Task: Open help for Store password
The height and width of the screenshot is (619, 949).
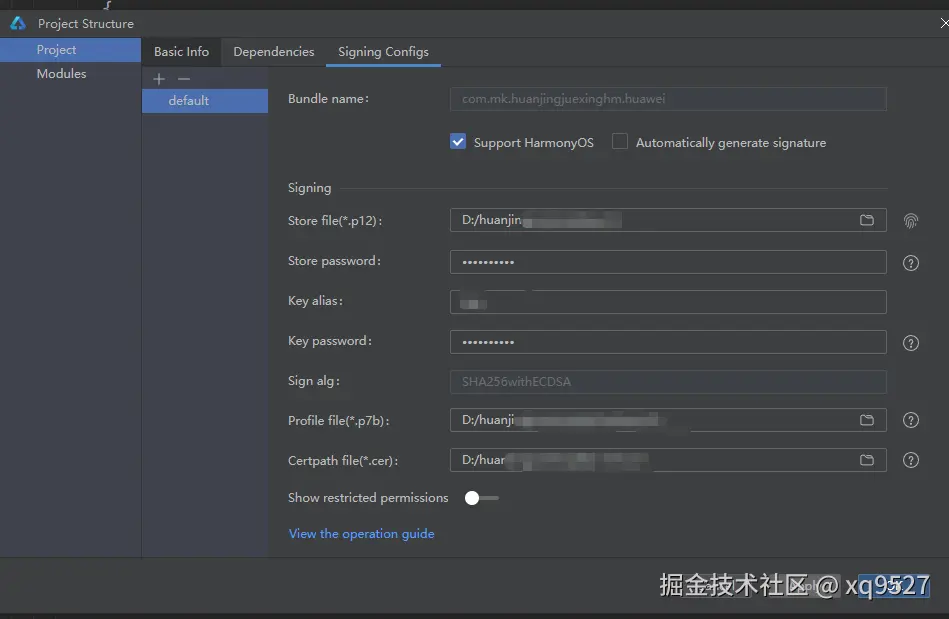Action: click(910, 263)
